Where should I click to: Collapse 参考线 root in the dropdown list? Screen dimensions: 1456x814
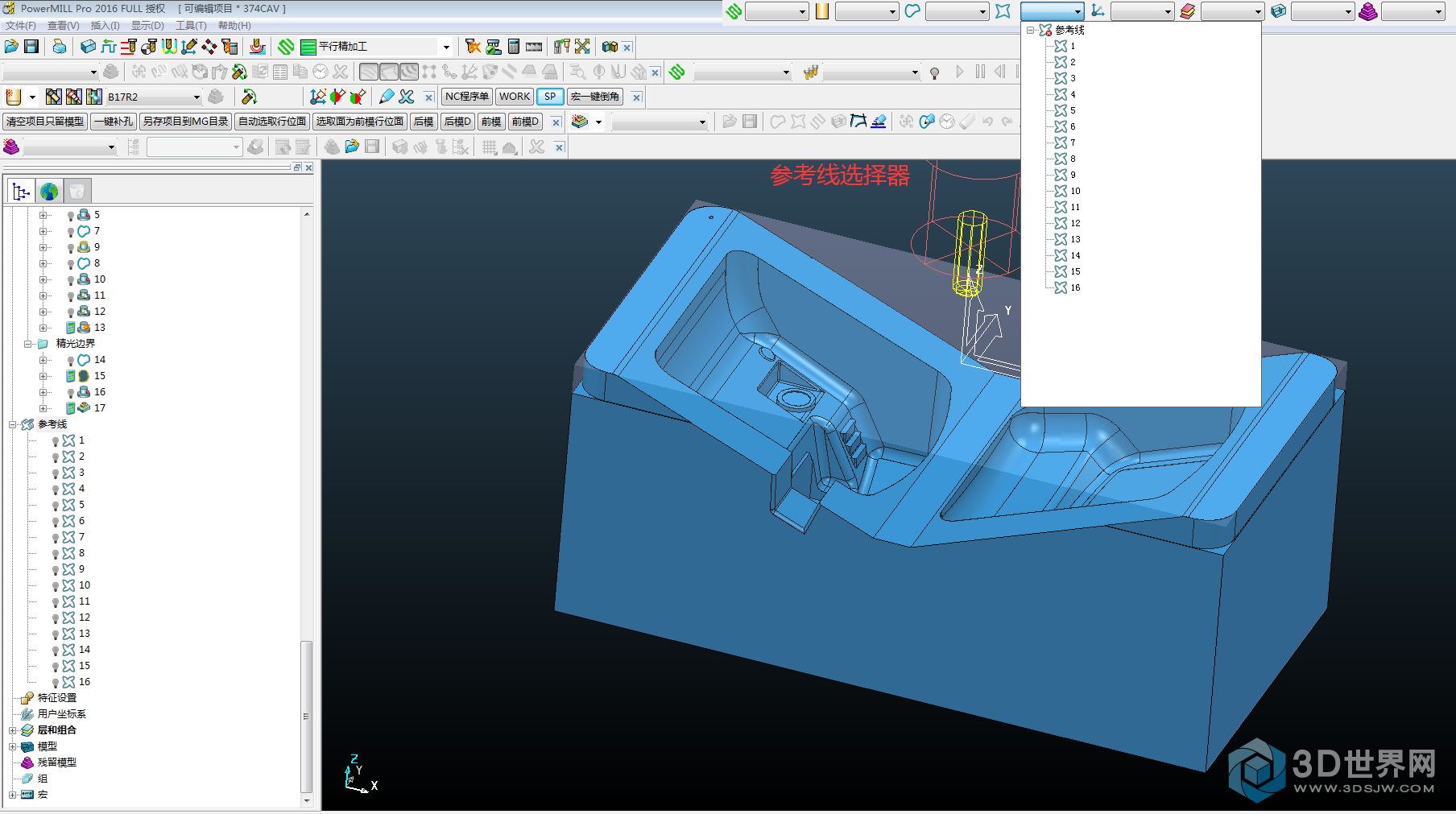pyautogui.click(x=1030, y=30)
